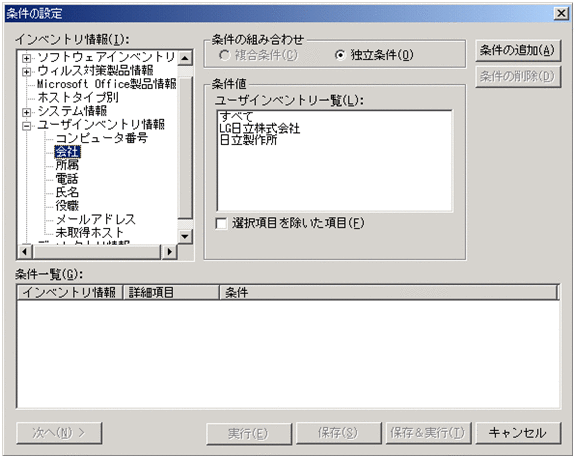
Task: Click tree horizontal scrollbar left arrow
Action: 25,252
